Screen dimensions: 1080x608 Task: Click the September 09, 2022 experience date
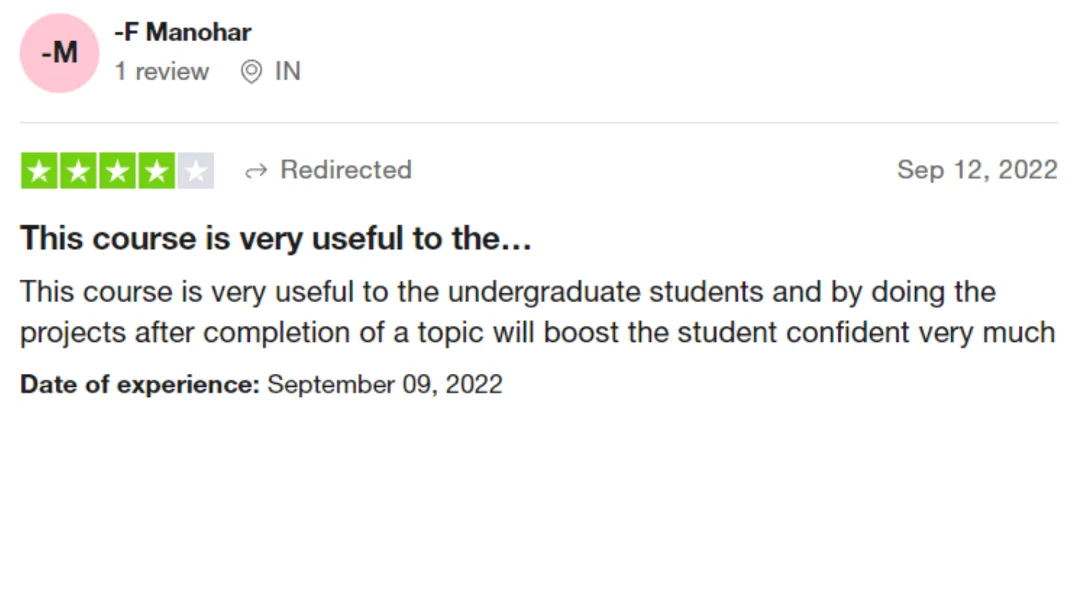(x=385, y=384)
